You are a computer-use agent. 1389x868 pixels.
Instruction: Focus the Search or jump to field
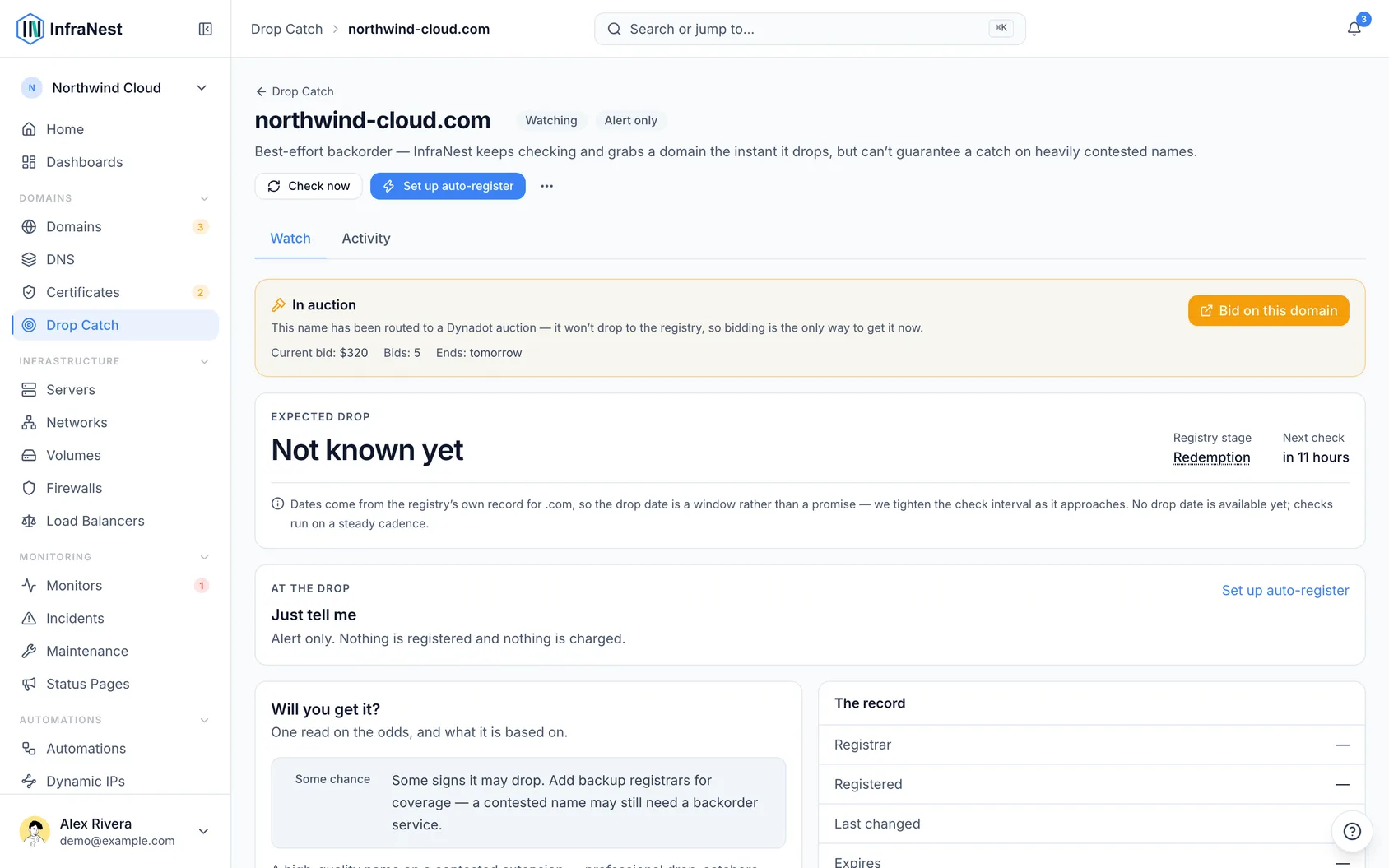pos(810,29)
